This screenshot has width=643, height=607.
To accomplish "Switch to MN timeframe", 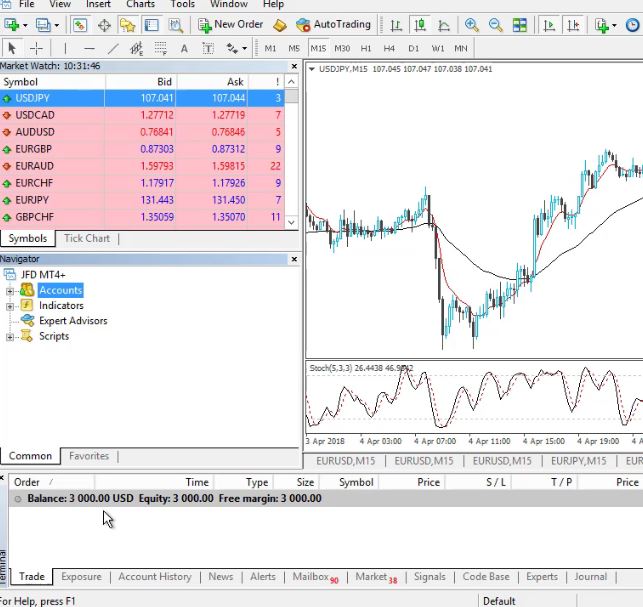I will pyautogui.click(x=461, y=48).
